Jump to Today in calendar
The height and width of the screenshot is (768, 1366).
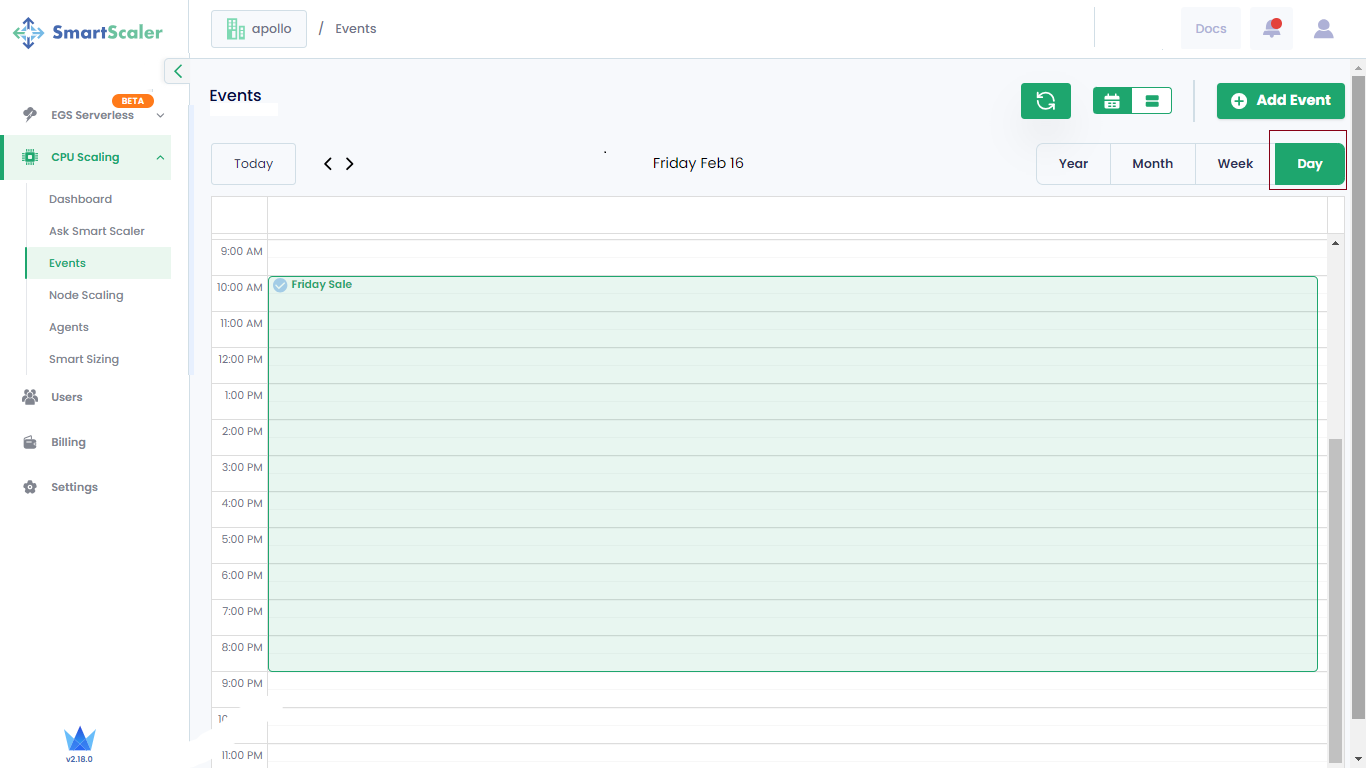[253, 164]
